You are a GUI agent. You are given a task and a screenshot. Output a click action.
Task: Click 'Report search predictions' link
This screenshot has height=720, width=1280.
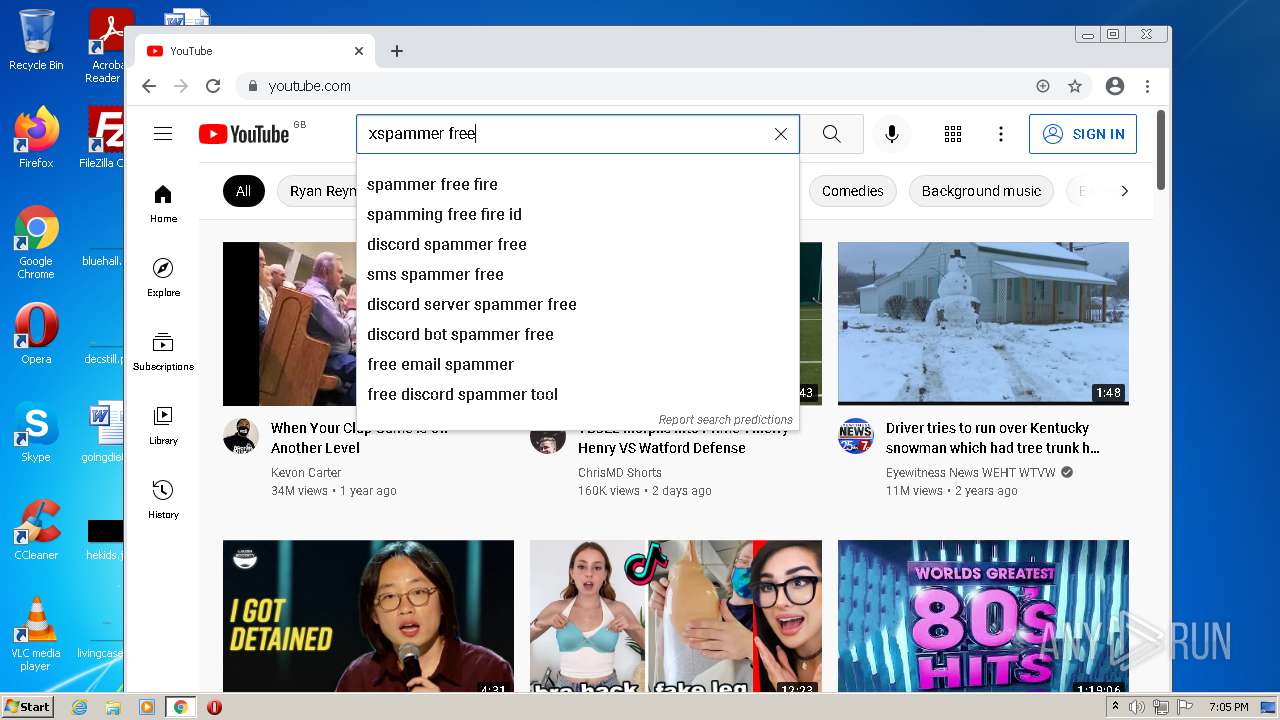pos(725,420)
